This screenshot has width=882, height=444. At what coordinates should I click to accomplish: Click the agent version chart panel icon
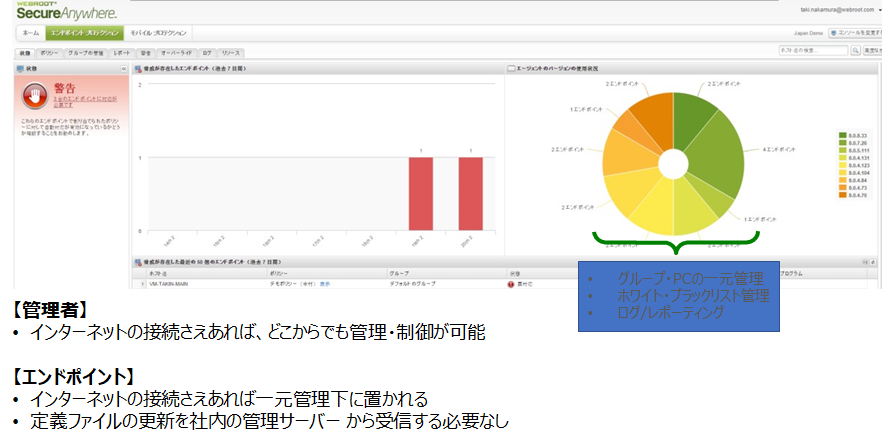tap(511, 68)
